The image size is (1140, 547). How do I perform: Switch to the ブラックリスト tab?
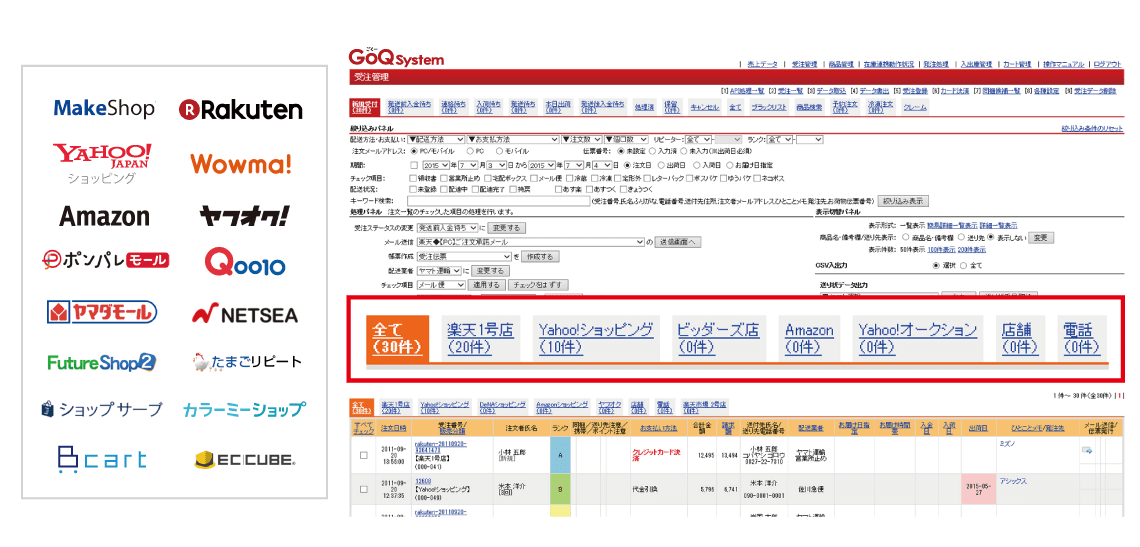click(769, 107)
